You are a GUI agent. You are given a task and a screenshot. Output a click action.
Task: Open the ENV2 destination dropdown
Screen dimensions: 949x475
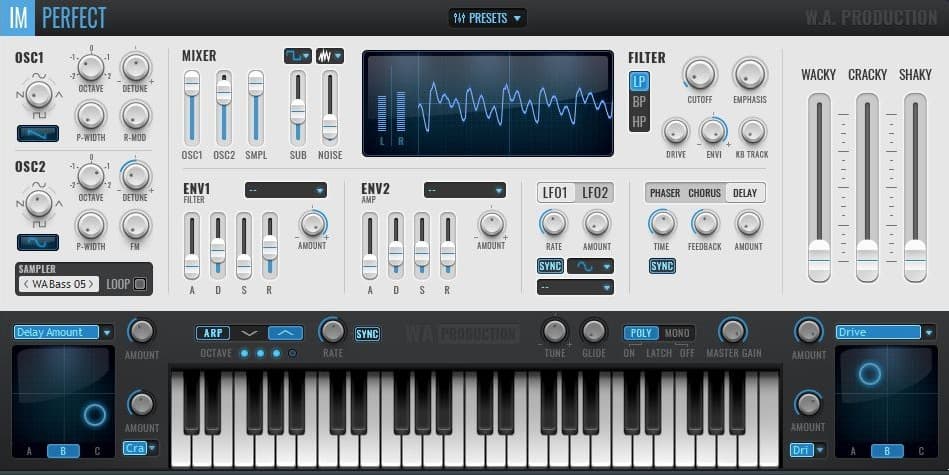(464, 191)
